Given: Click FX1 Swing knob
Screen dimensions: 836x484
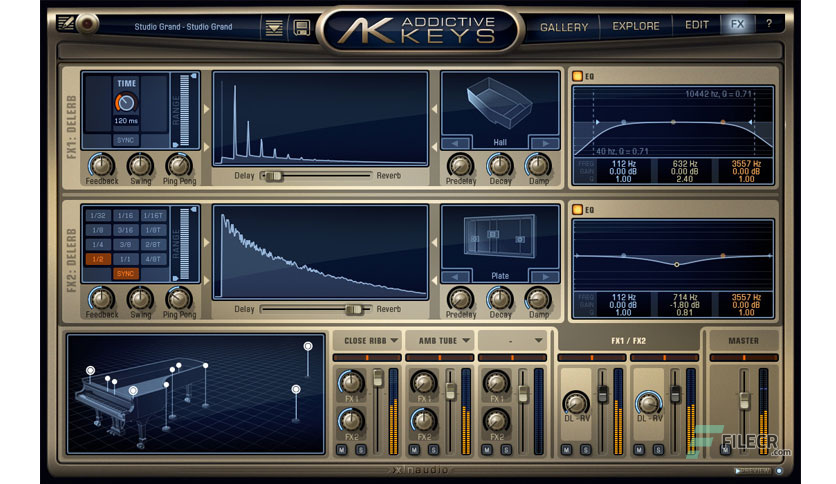Looking at the screenshot, I should [x=140, y=165].
